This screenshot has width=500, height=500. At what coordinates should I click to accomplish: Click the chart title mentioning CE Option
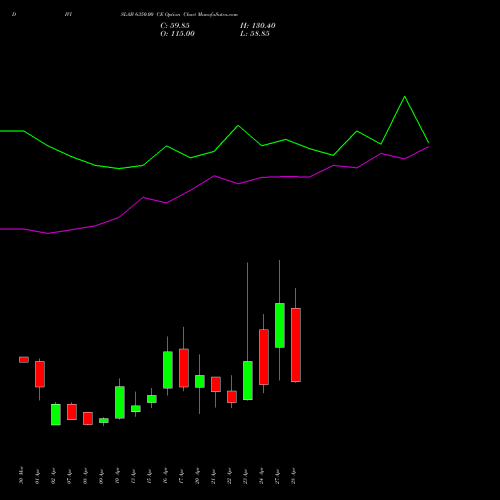(x=179, y=15)
